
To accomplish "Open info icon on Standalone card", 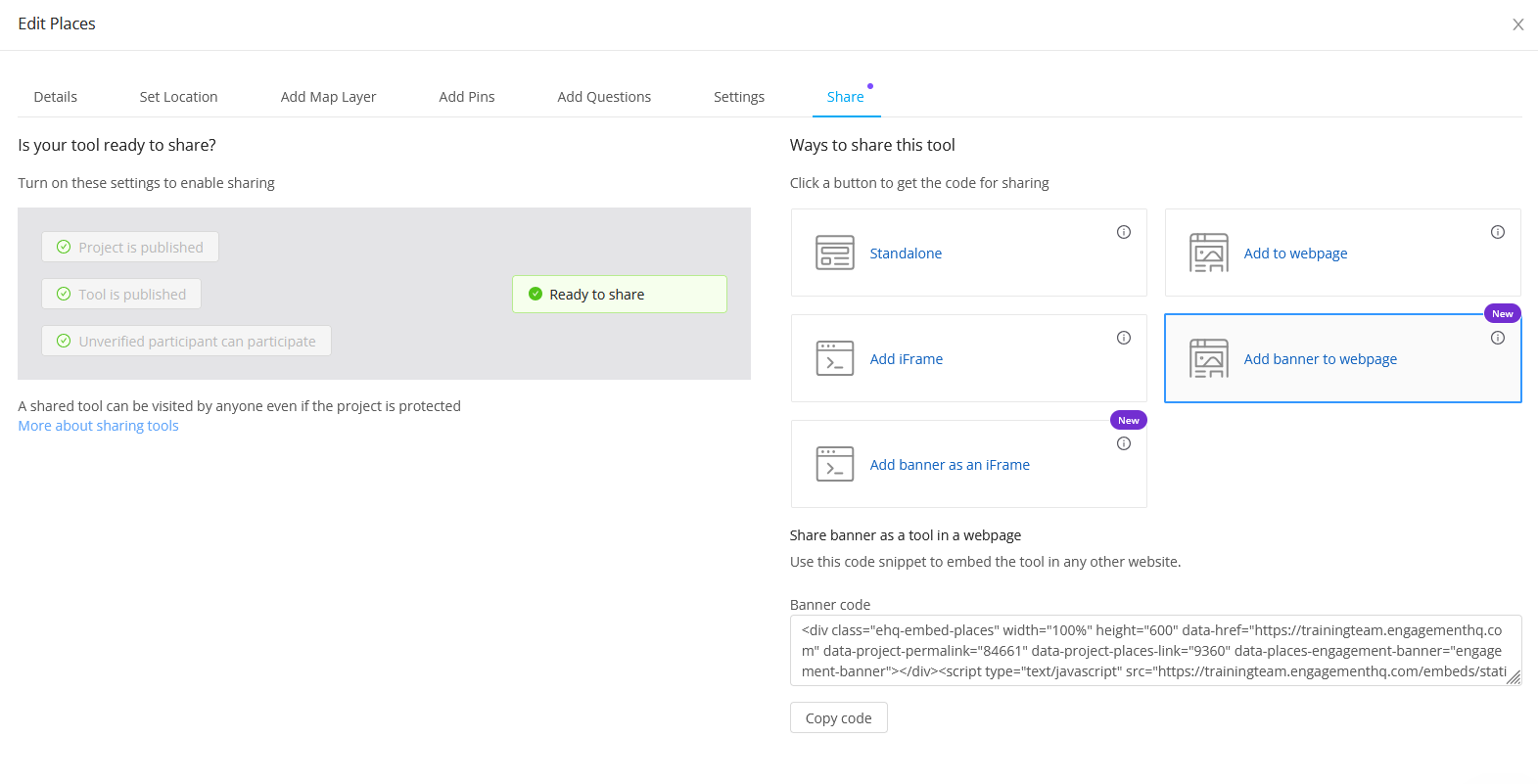I will (1124, 232).
